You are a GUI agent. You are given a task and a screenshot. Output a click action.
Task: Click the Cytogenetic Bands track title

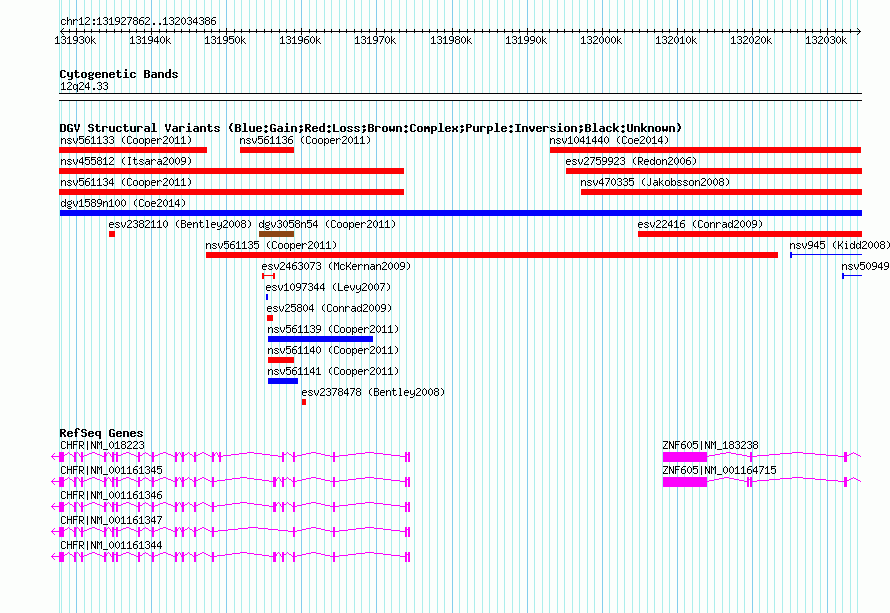(x=119, y=74)
